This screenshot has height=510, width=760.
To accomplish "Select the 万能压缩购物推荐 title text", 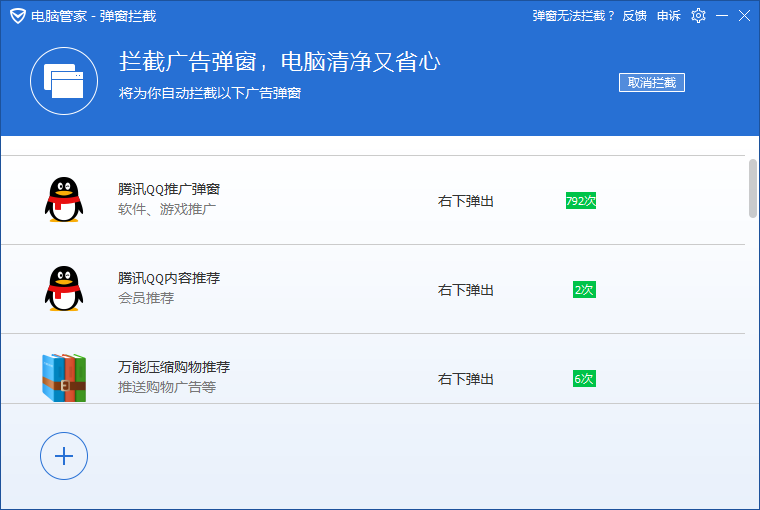I will point(174,367).
